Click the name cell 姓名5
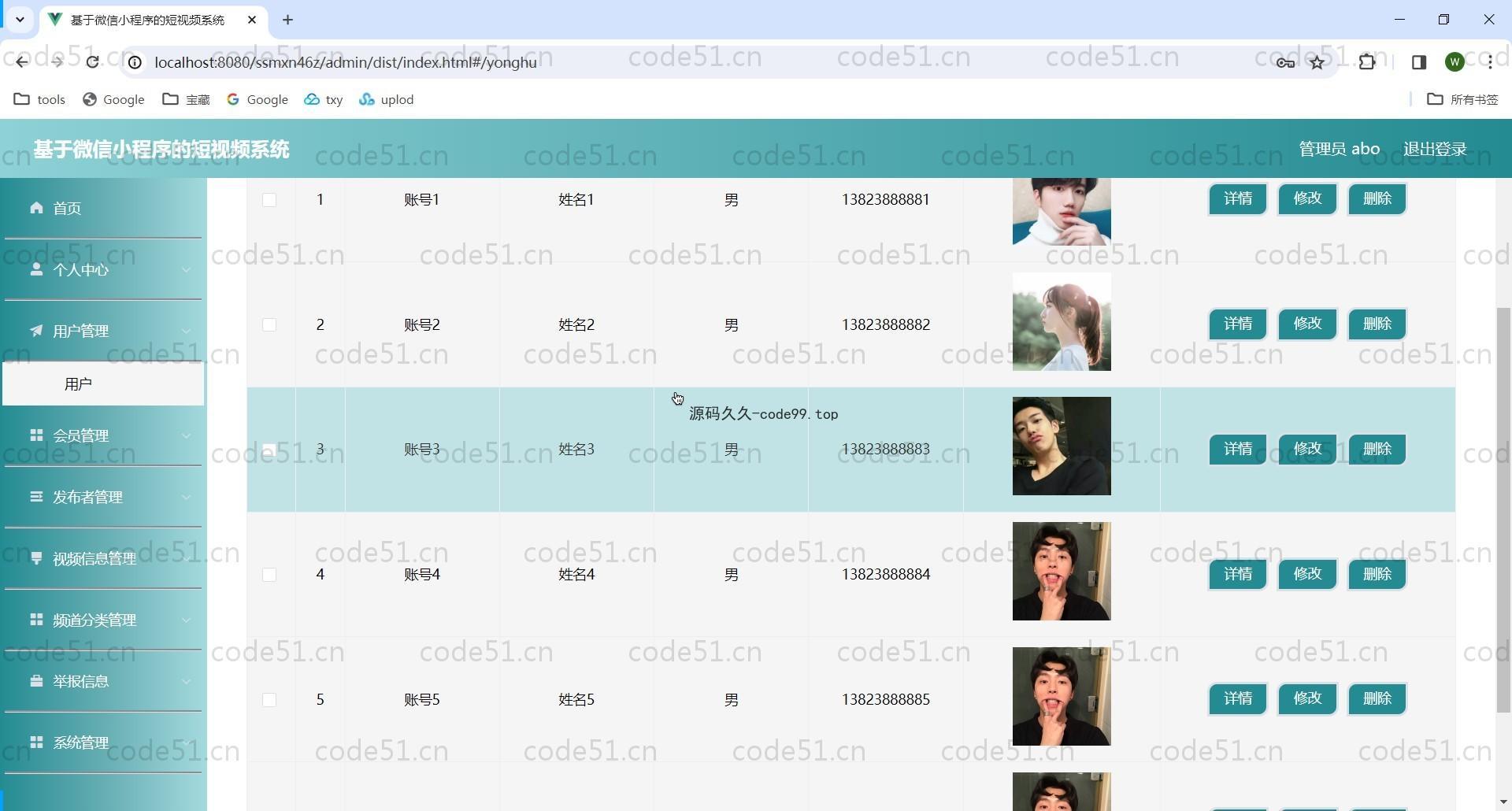1512x811 pixels. pyautogui.click(x=576, y=700)
